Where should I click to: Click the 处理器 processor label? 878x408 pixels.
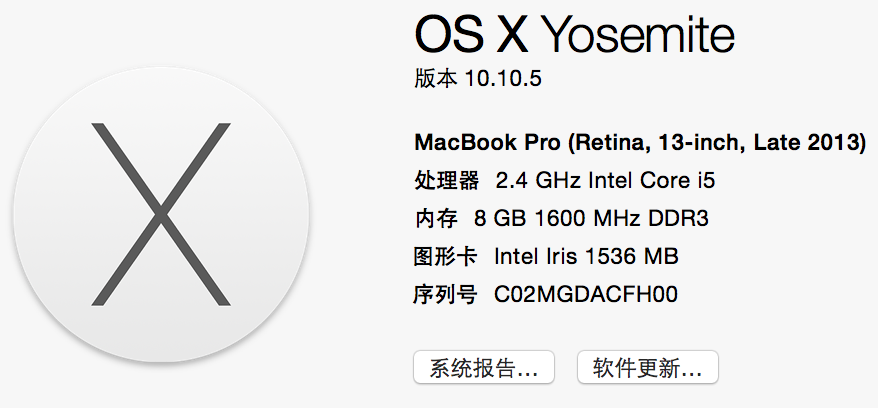tap(448, 181)
